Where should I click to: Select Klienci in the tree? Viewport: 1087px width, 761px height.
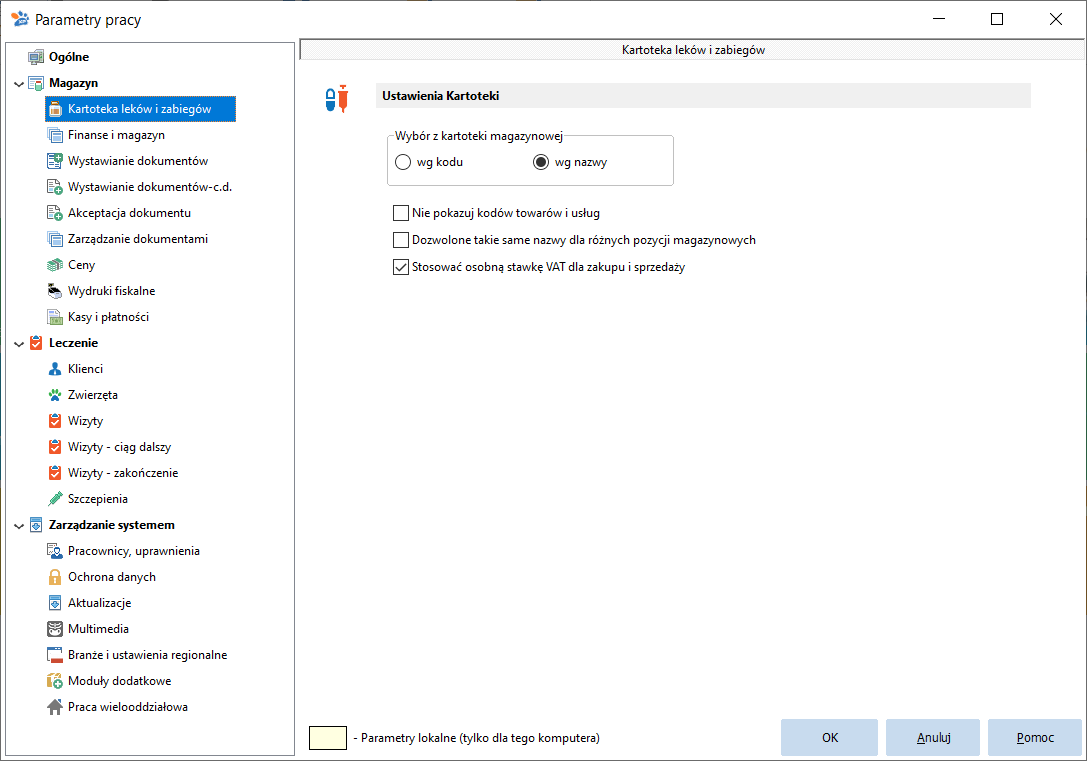[x=85, y=369]
